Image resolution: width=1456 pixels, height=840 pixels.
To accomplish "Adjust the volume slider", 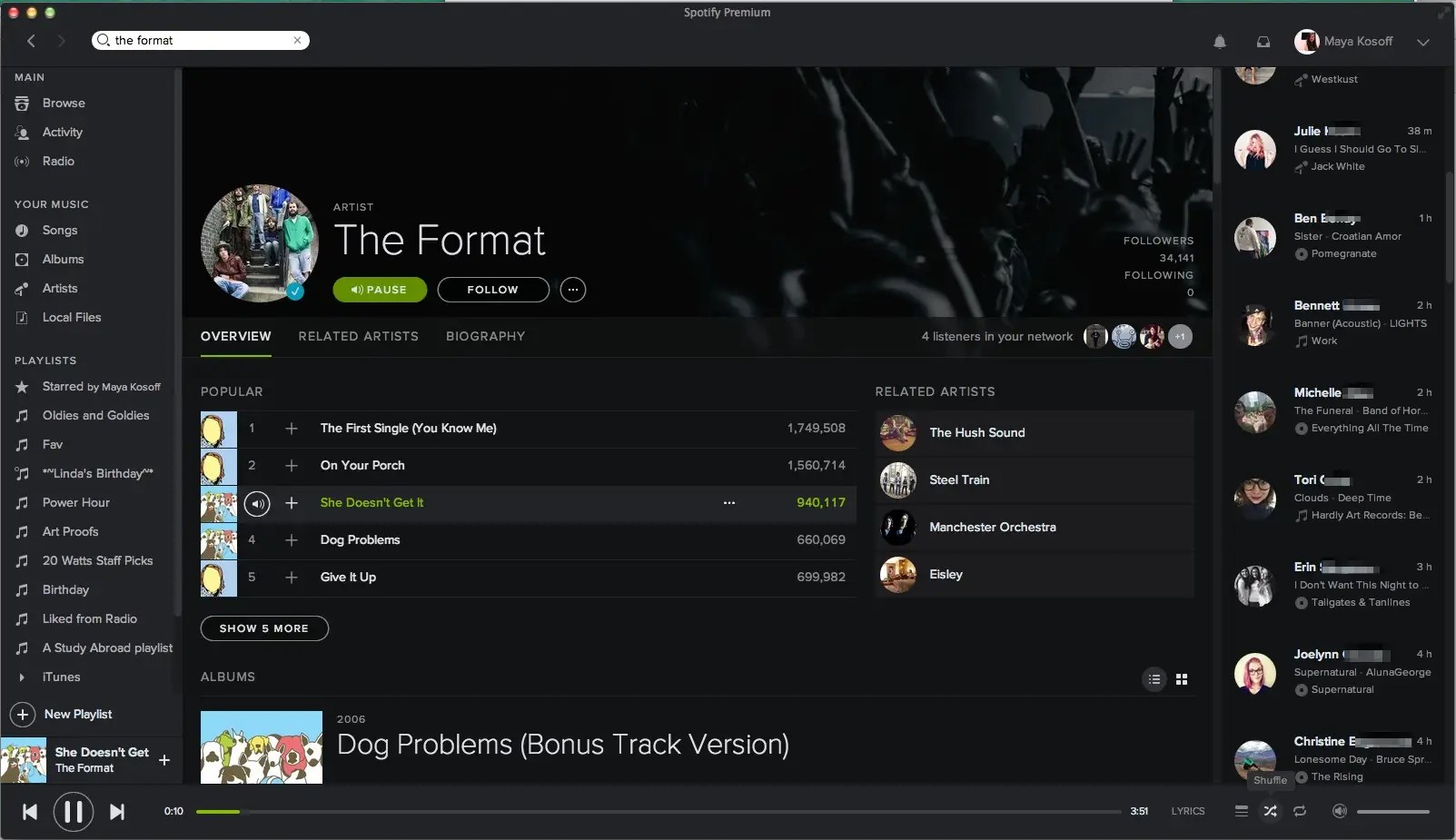I will point(1393,811).
